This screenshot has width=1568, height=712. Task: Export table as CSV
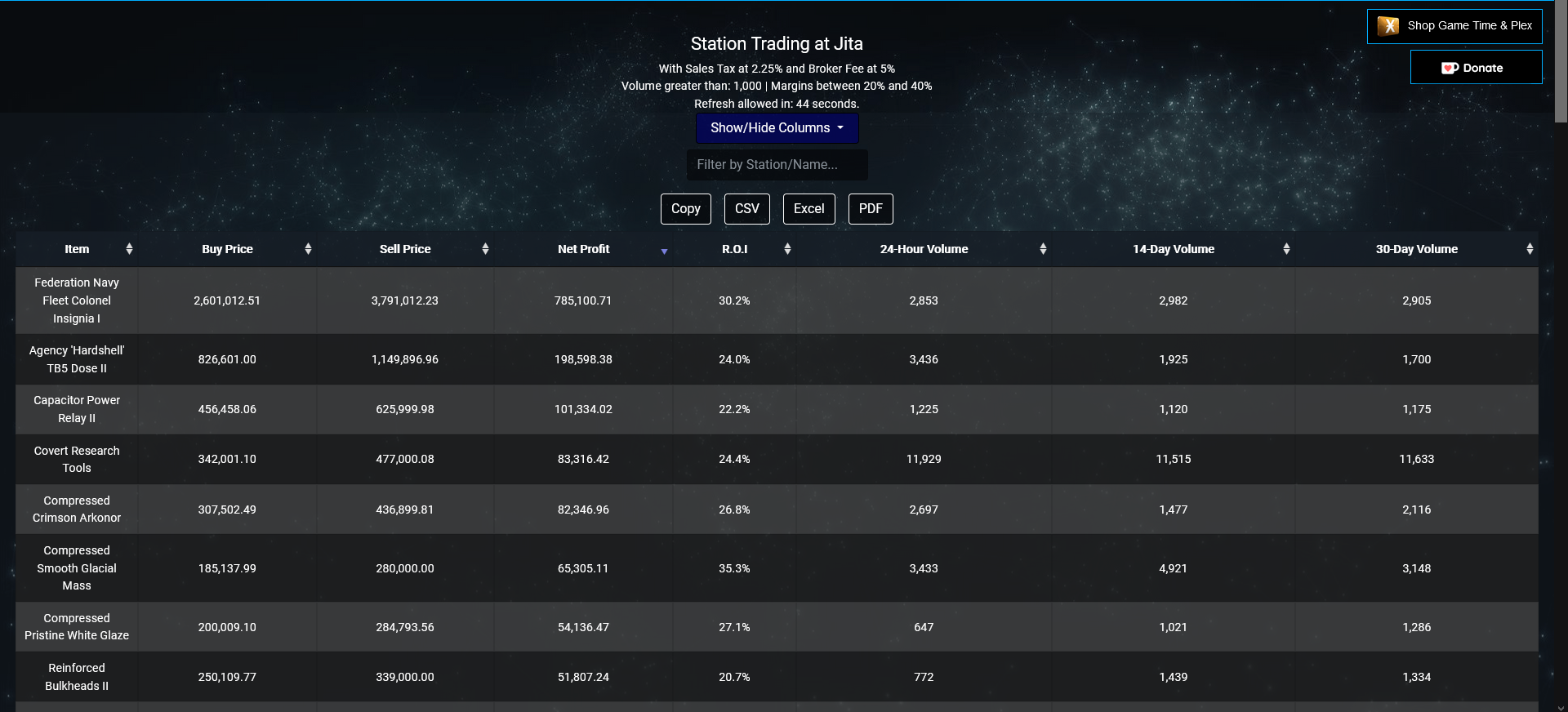coord(747,209)
